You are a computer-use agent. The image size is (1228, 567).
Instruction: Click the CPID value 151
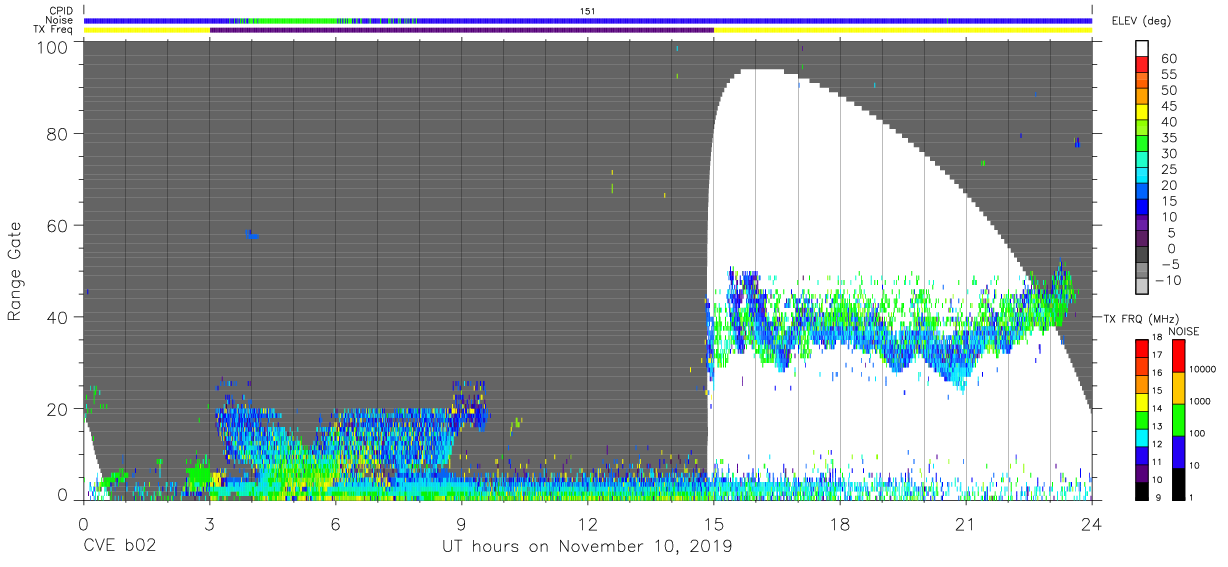(x=588, y=10)
